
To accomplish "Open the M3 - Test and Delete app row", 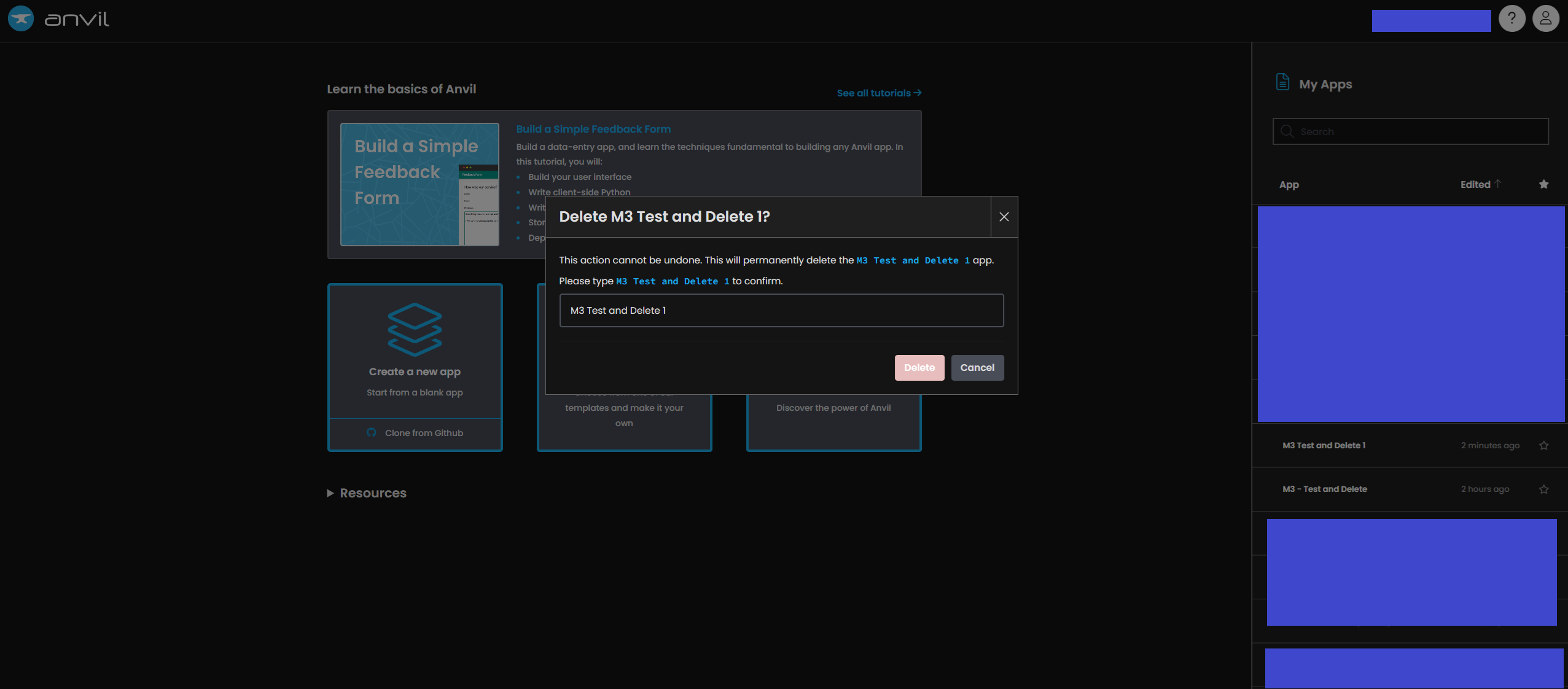I will [x=1410, y=489].
